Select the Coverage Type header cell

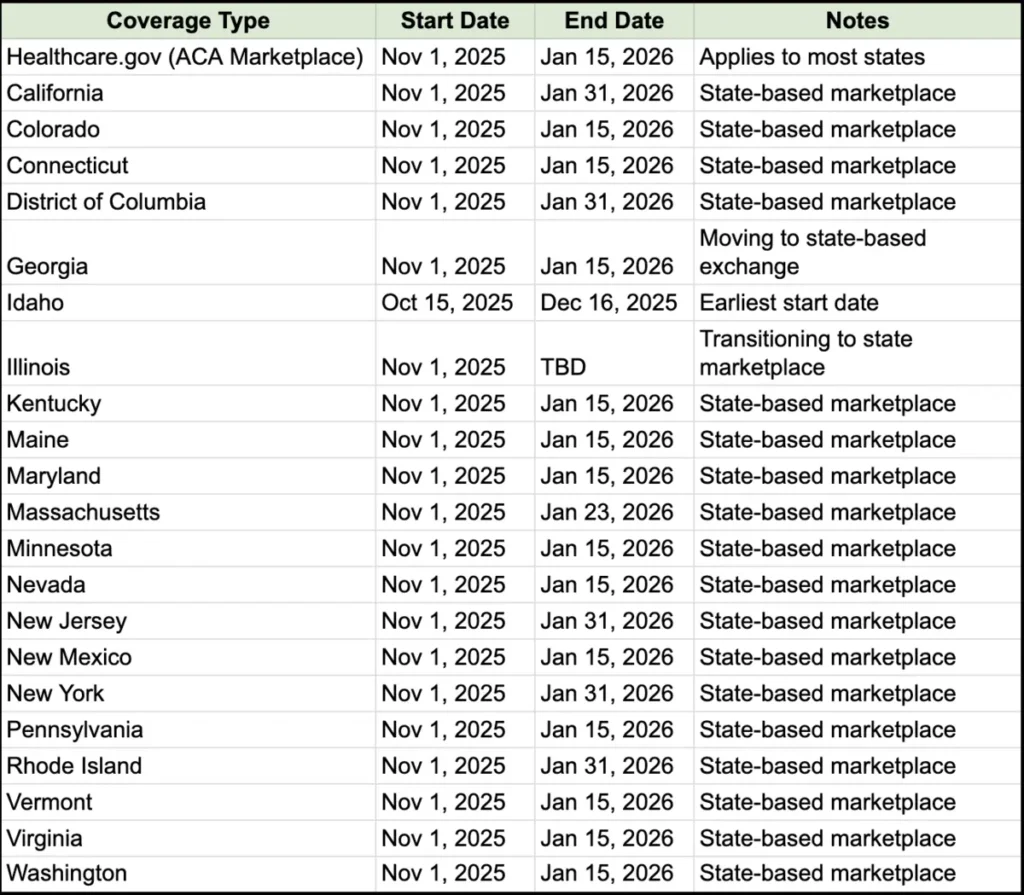click(188, 20)
